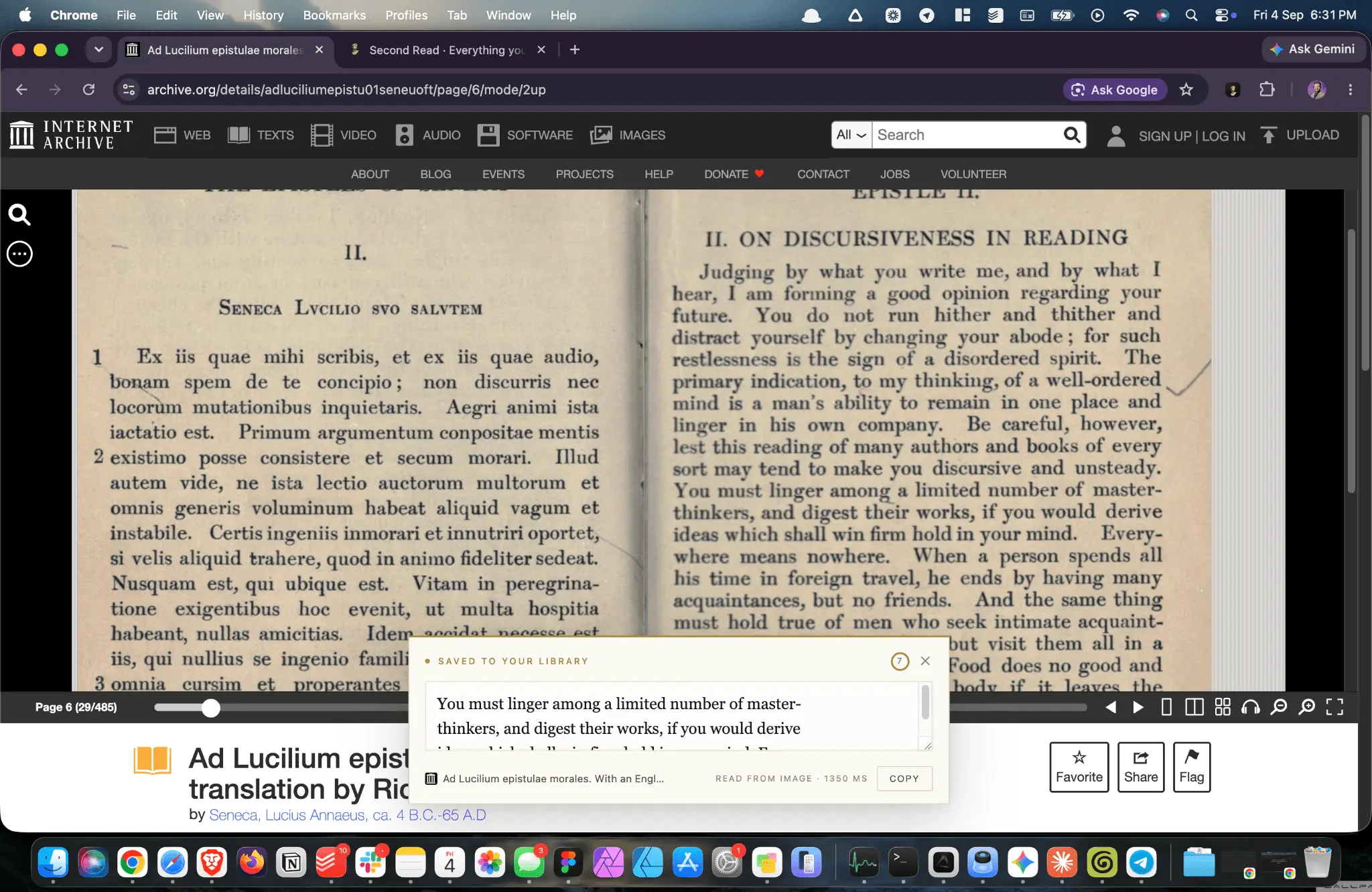The width and height of the screenshot is (1372, 892).
Task: Open Telegram from the Dock
Action: coord(1142,863)
